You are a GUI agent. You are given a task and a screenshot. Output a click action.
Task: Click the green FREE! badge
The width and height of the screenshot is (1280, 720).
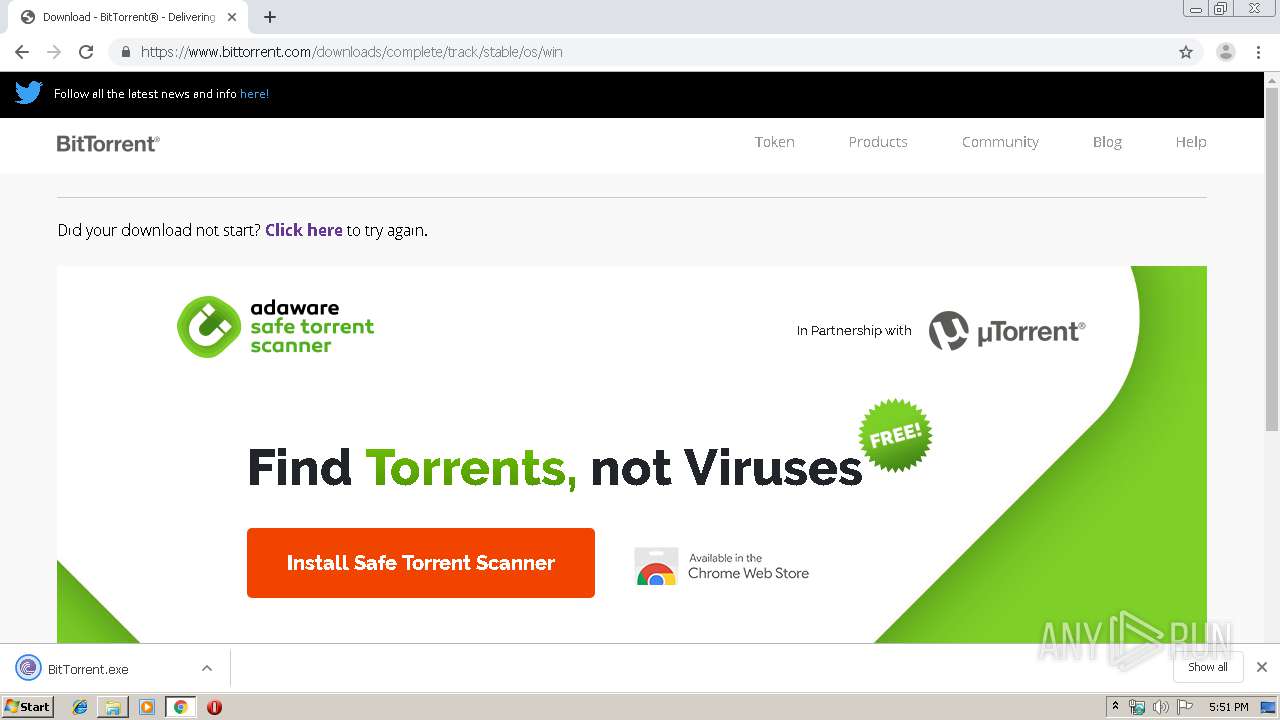coord(895,435)
